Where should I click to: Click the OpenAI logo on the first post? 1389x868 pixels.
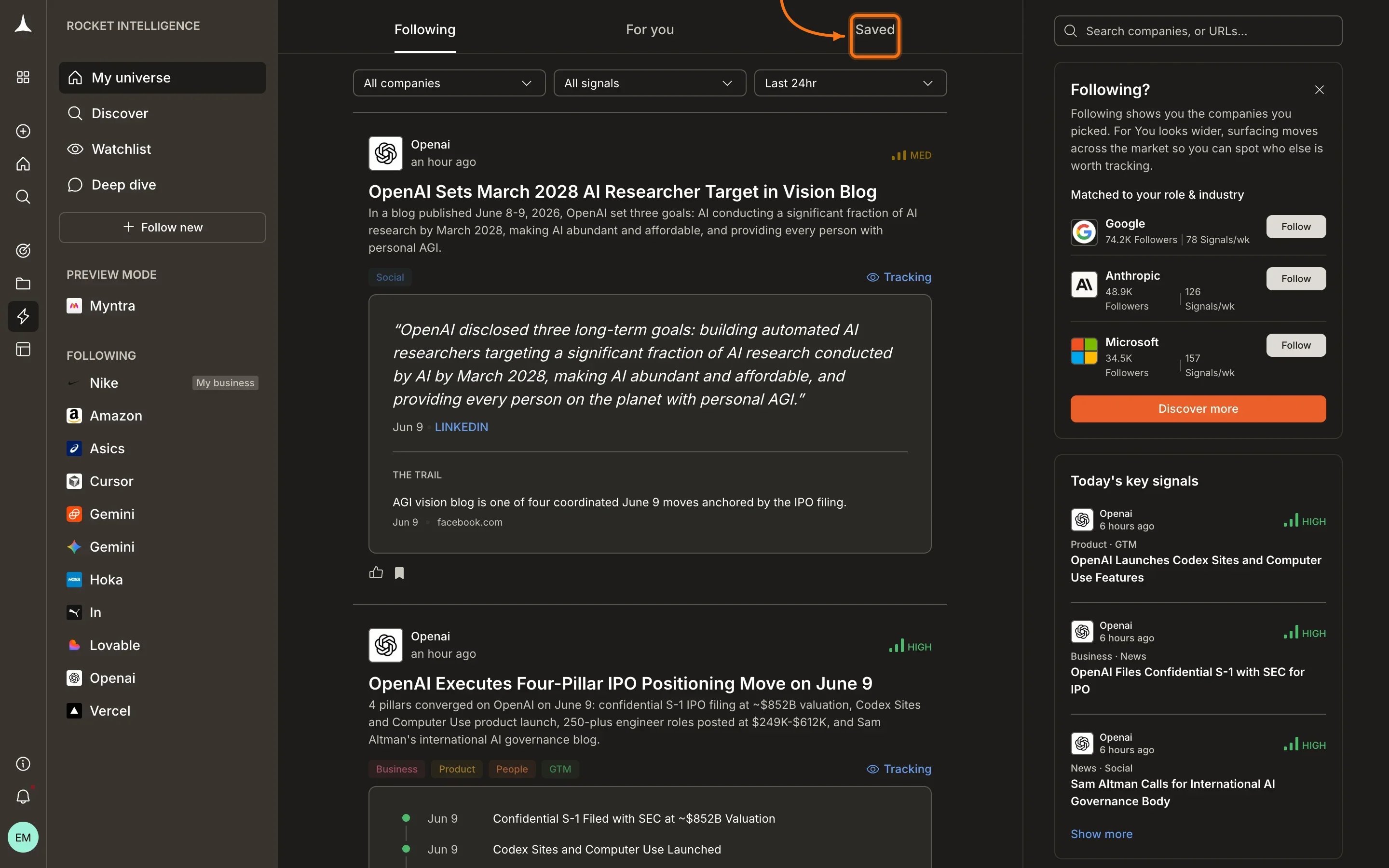click(386, 153)
